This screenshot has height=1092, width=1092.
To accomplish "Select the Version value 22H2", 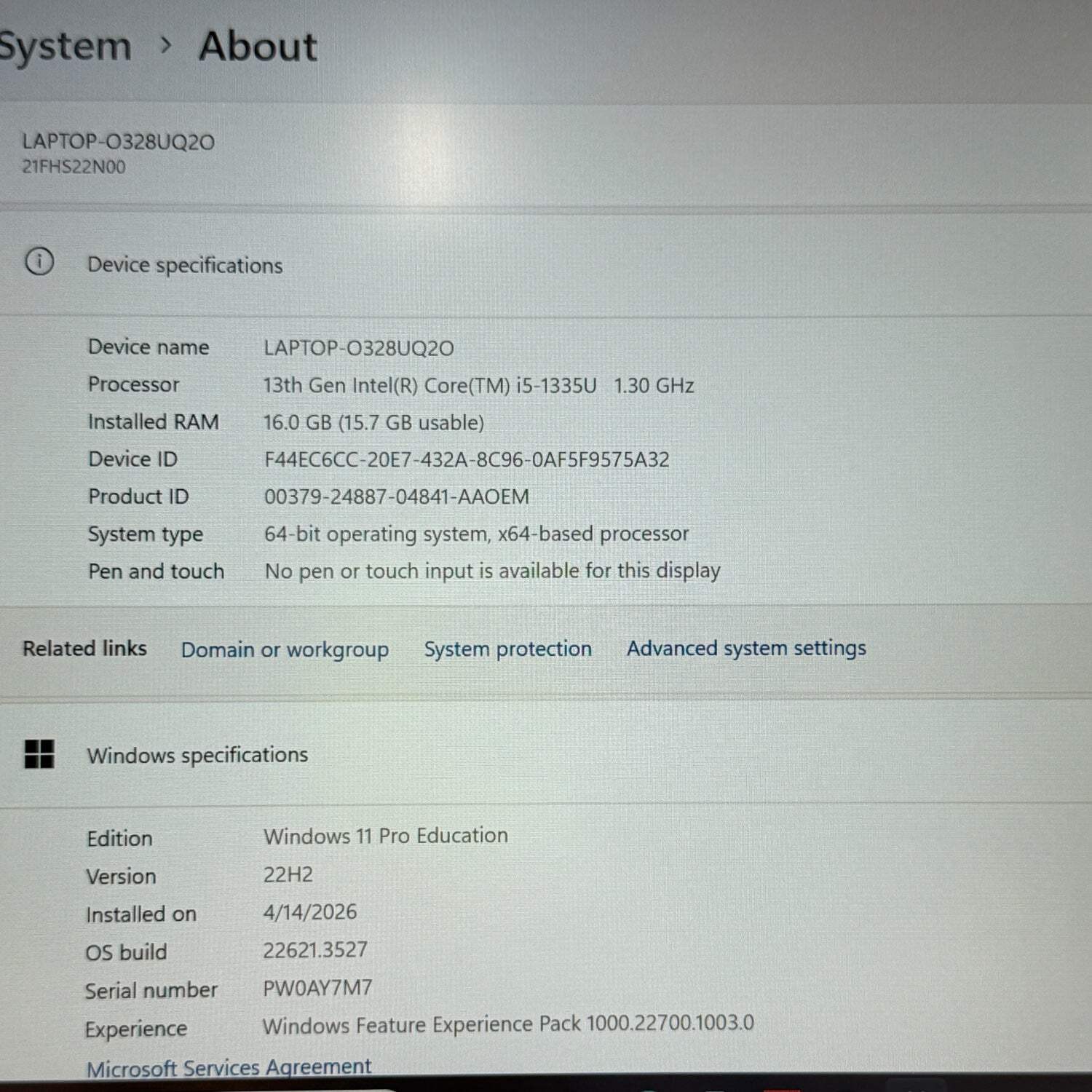I will click(x=288, y=874).
